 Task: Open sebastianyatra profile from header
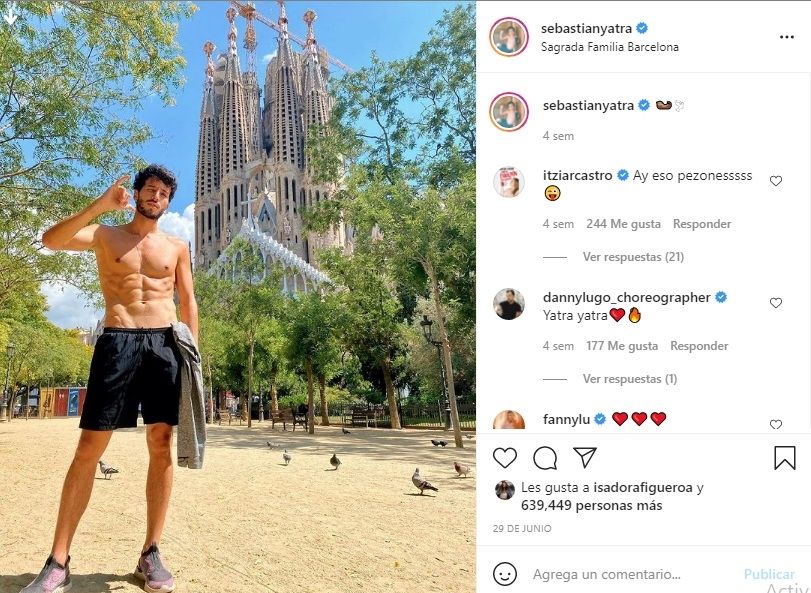point(586,28)
